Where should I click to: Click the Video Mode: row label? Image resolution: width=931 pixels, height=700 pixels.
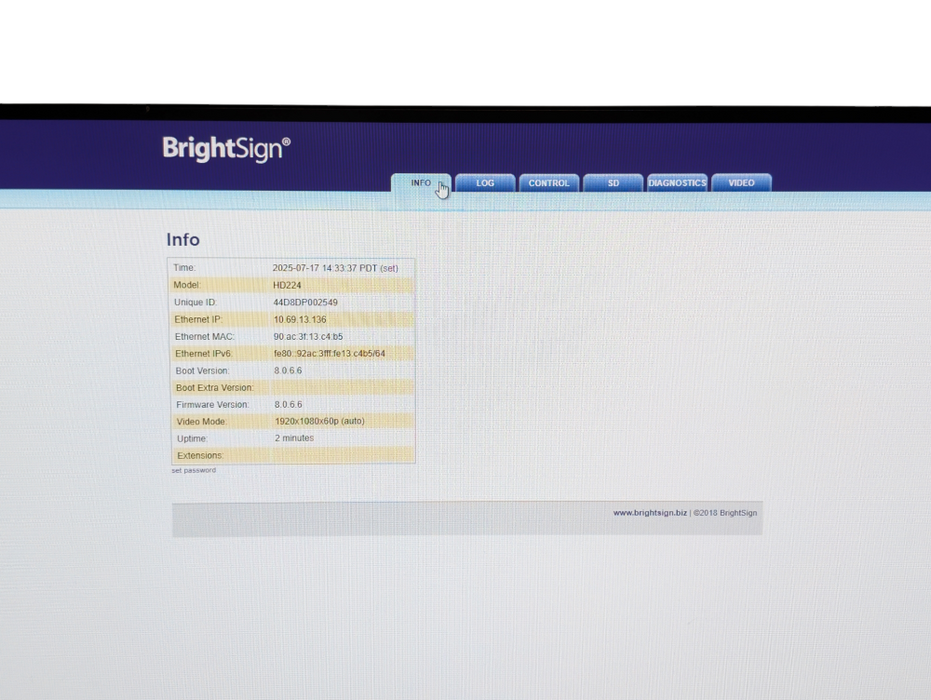[202, 422]
